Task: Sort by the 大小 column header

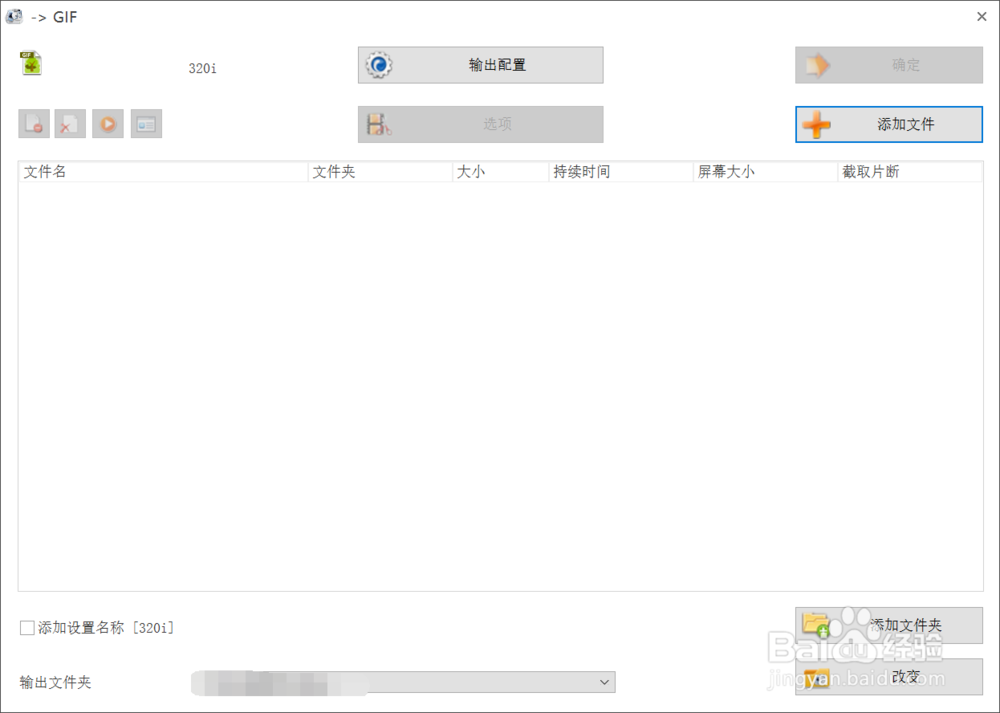Action: click(501, 172)
